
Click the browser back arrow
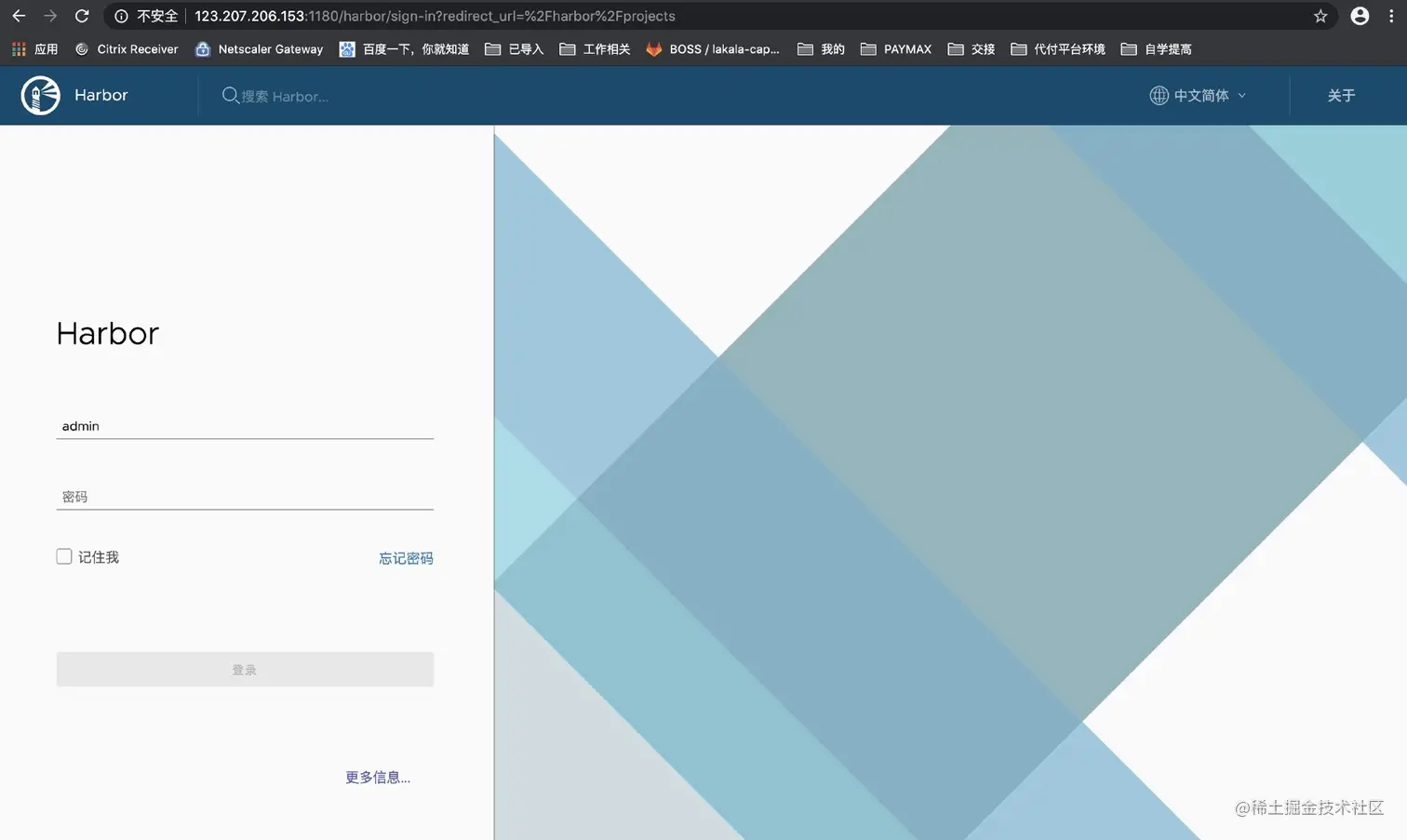pos(19,16)
